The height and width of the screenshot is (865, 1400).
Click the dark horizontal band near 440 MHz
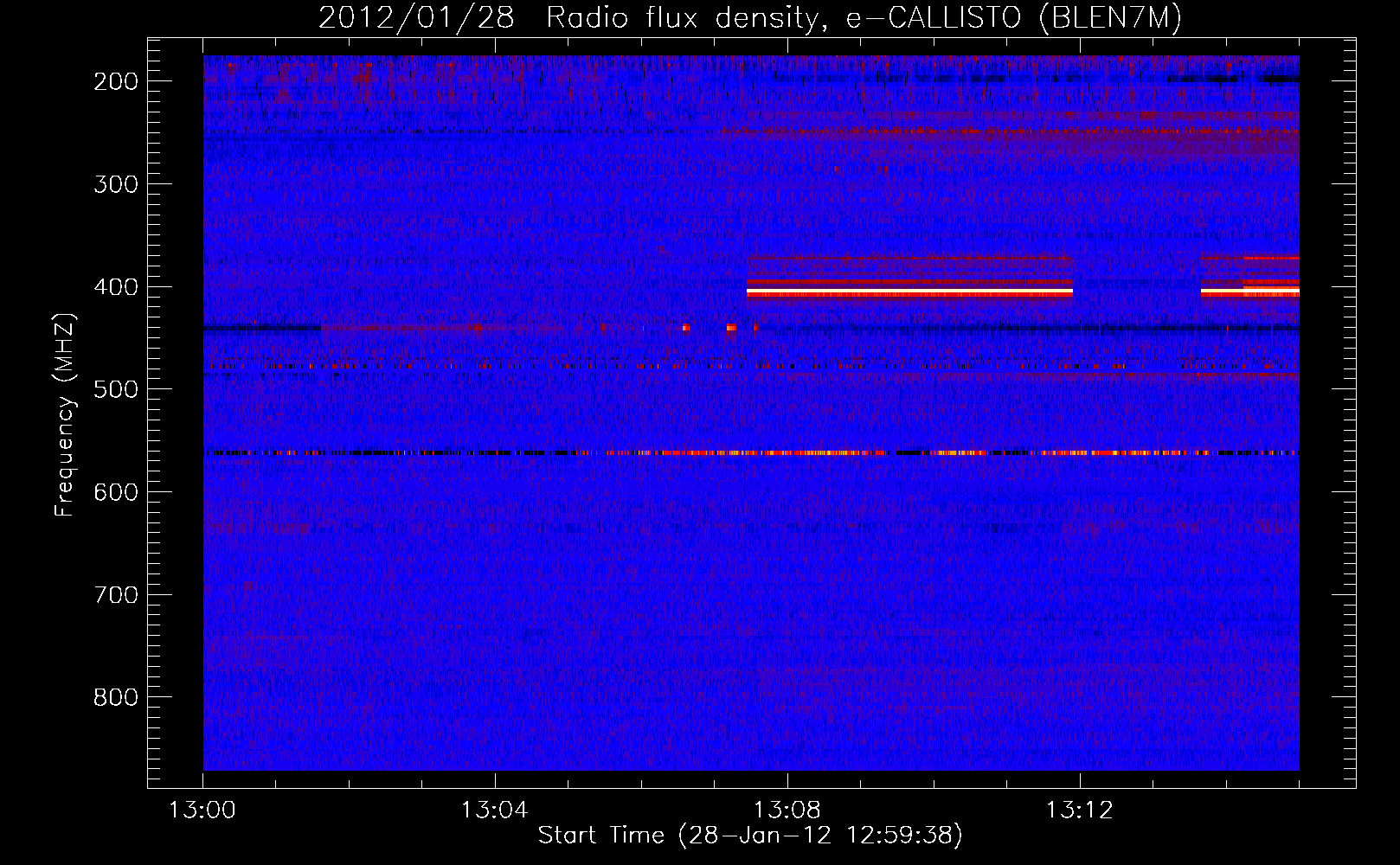(751, 328)
